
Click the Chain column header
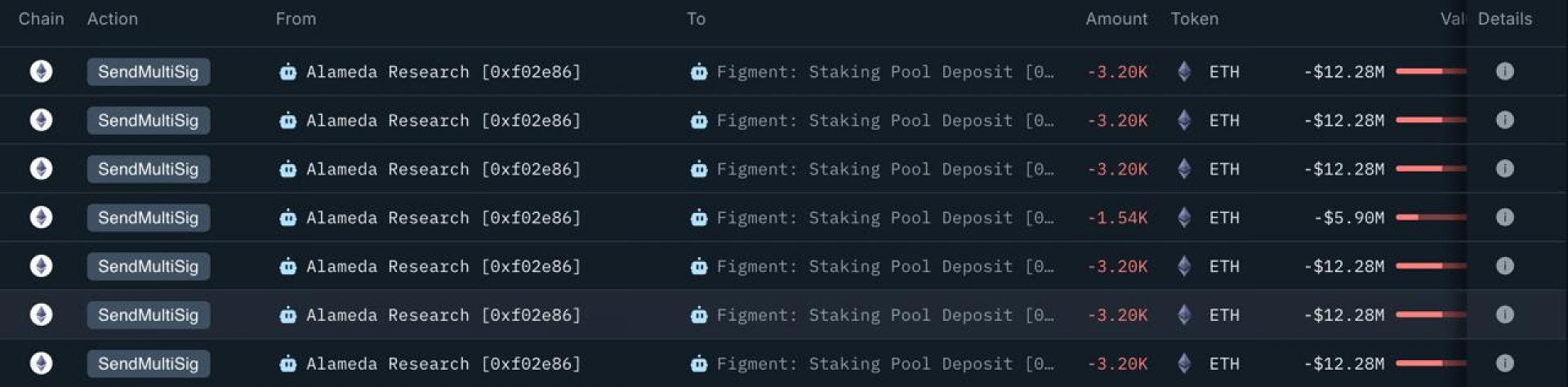41,19
